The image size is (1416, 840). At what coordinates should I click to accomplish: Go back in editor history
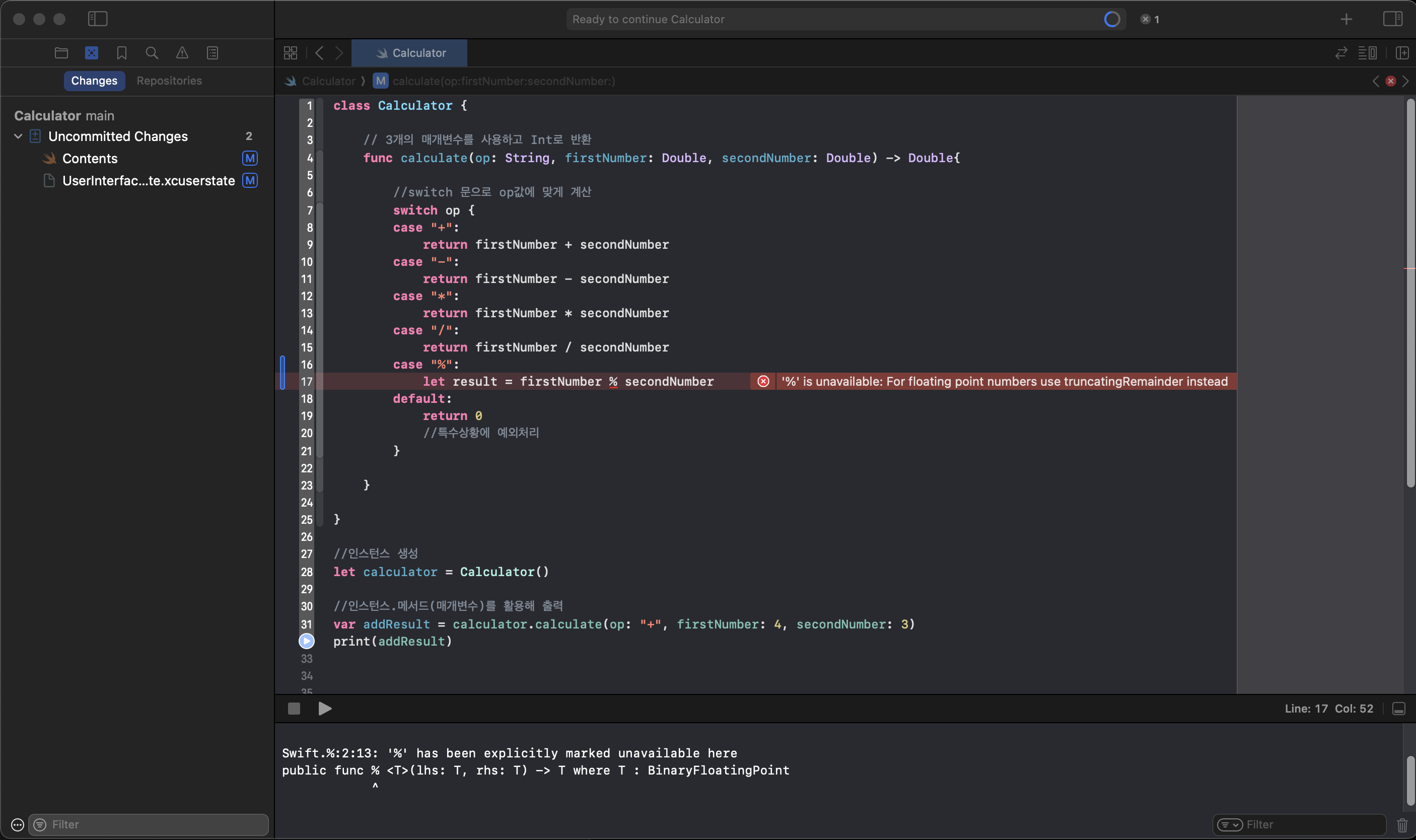pos(320,53)
